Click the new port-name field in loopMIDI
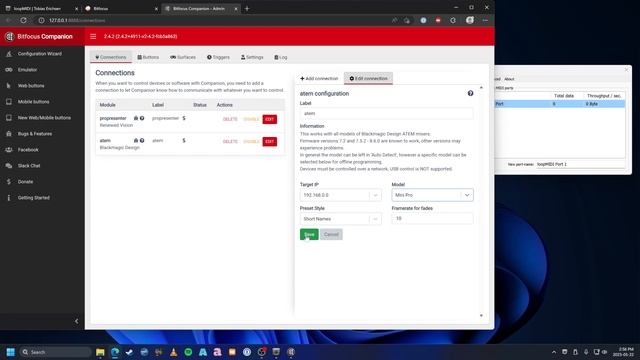640x360 pixels. coord(580,164)
